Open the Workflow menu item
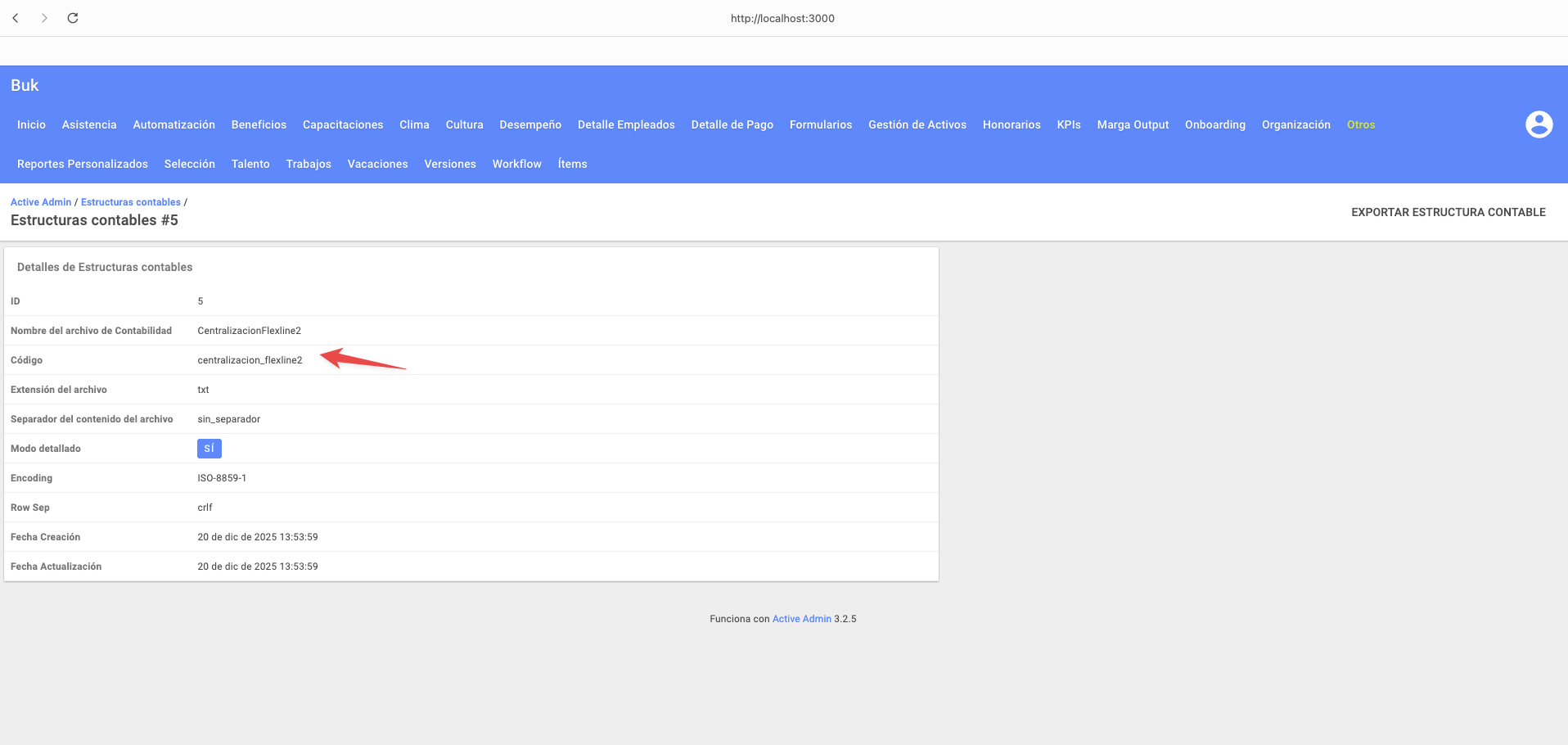 tap(516, 164)
